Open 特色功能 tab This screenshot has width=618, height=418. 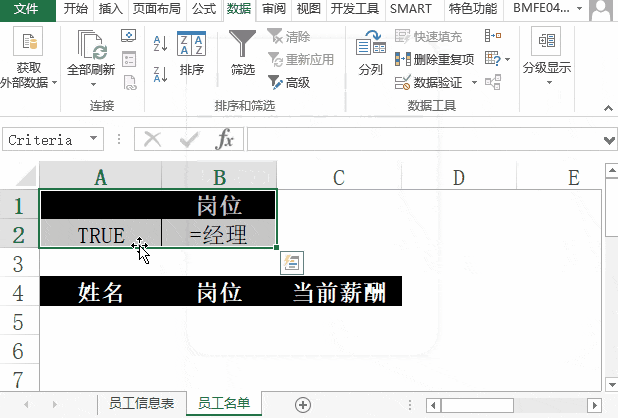pos(473,8)
